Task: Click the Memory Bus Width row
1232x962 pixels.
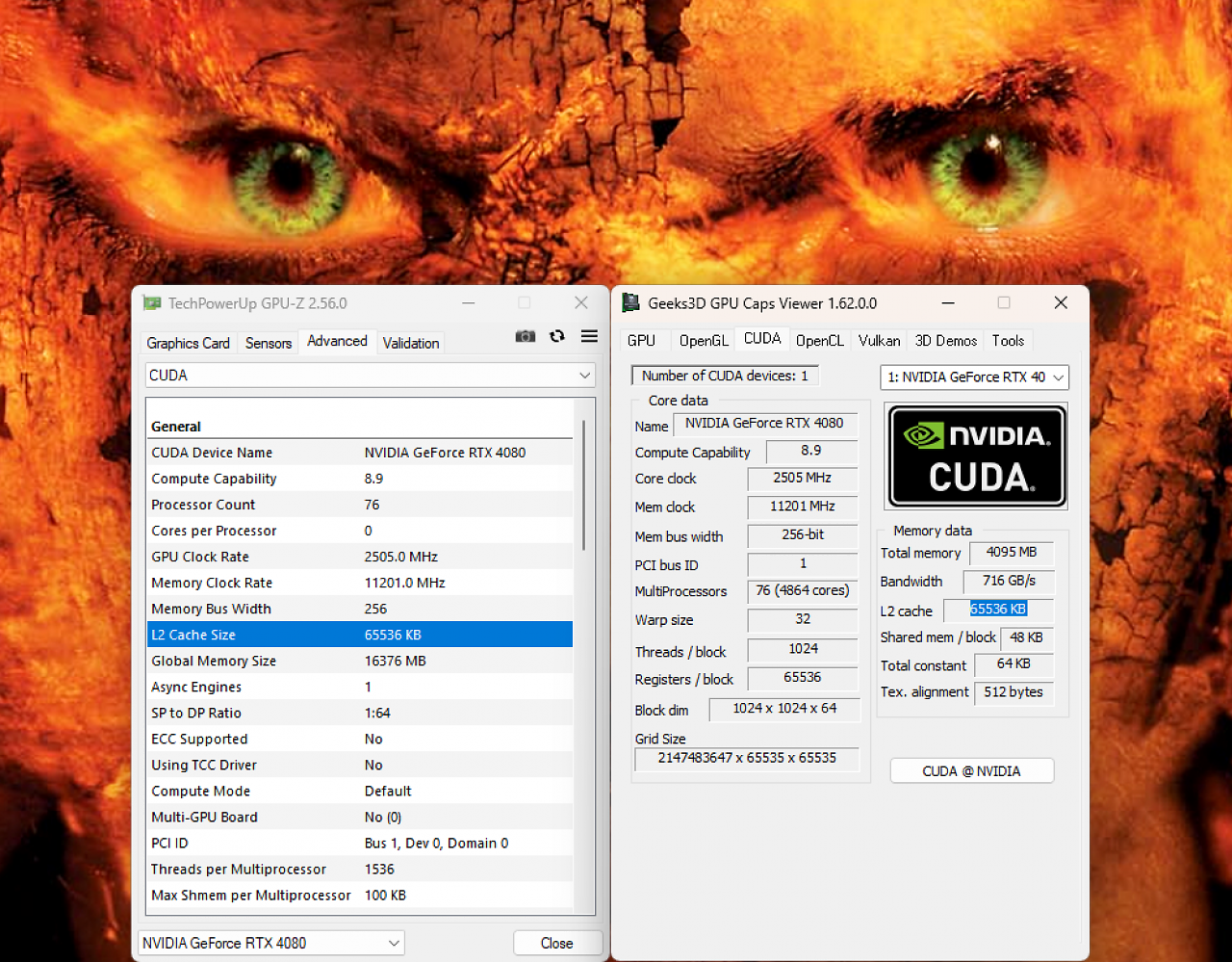Action: (360, 609)
